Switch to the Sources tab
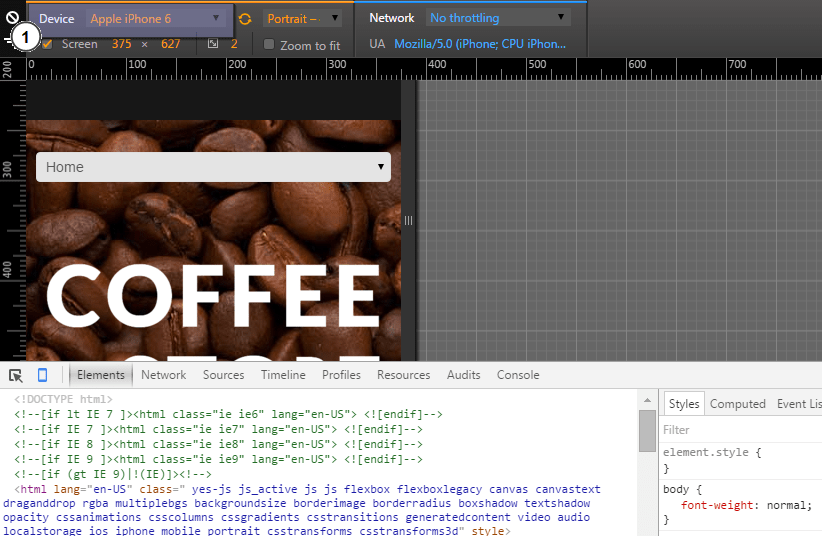Image resolution: width=822 pixels, height=536 pixels. point(223,375)
